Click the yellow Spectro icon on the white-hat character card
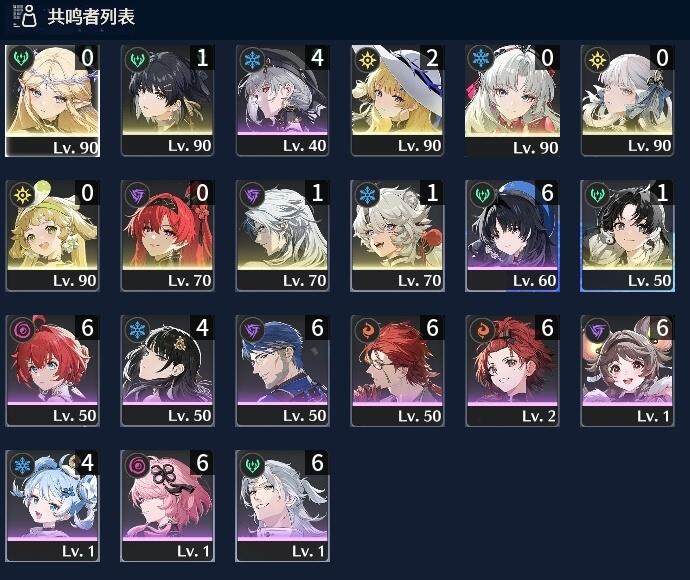The height and width of the screenshot is (580, 690). [x=367, y=59]
